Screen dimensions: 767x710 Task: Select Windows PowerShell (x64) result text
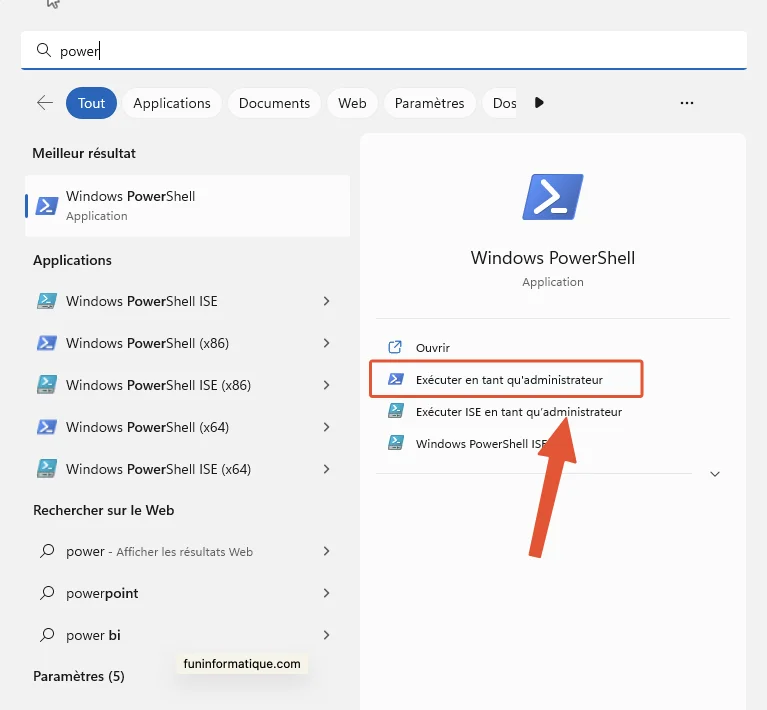pyautogui.click(x=147, y=427)
